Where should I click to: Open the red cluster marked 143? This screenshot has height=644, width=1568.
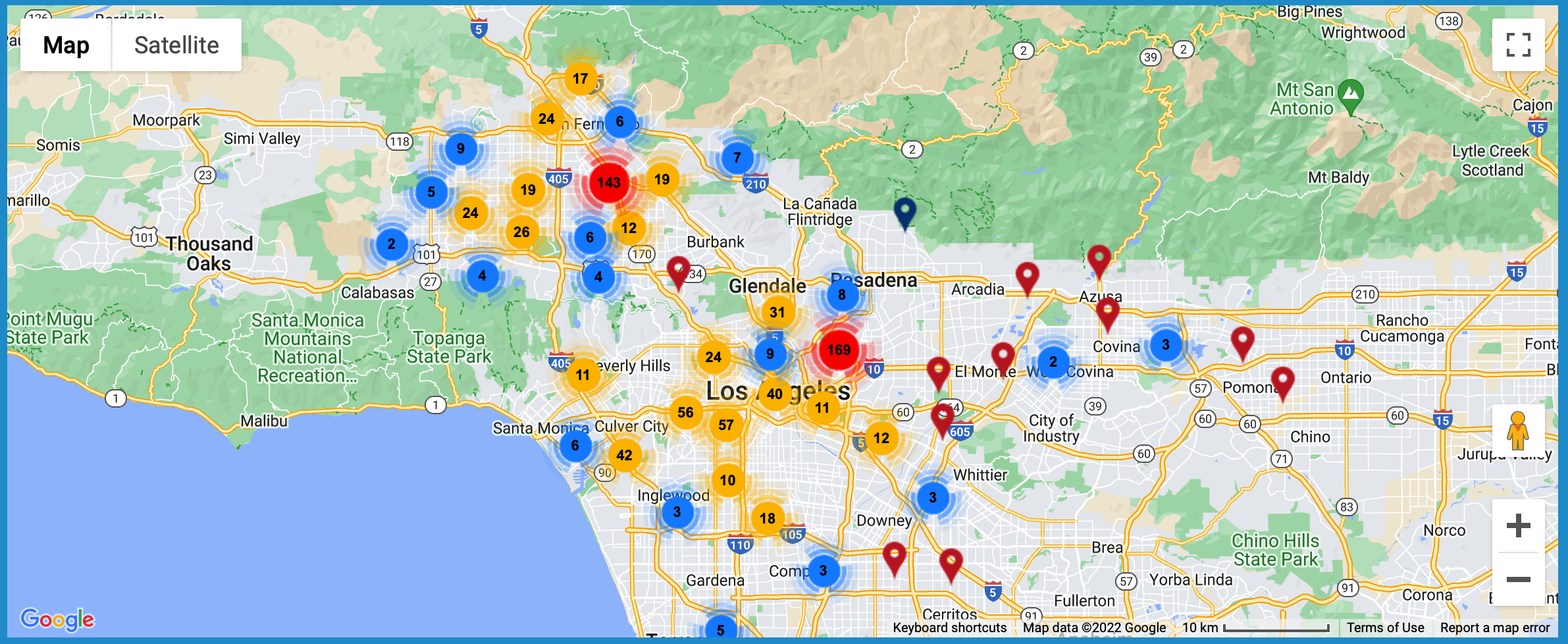point(609,182)
